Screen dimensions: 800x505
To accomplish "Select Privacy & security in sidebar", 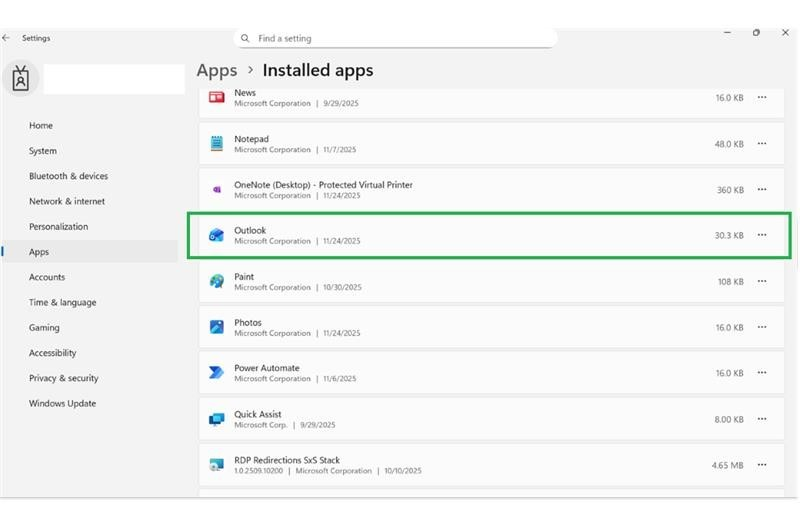I will click(x=63, y=378).
